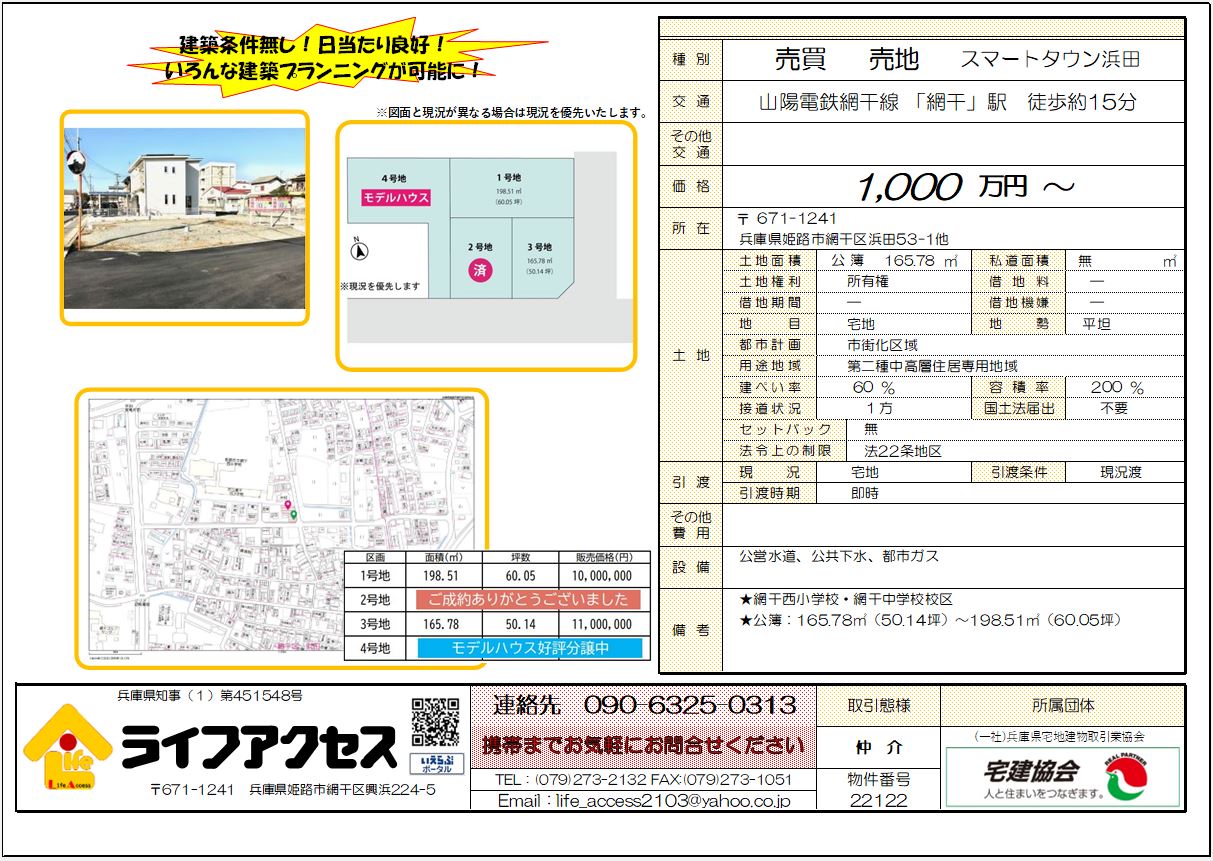1213x861 pixels.
Task: Click the pink モデルハウス label on lot 4
Action: (x=396, y=197)
